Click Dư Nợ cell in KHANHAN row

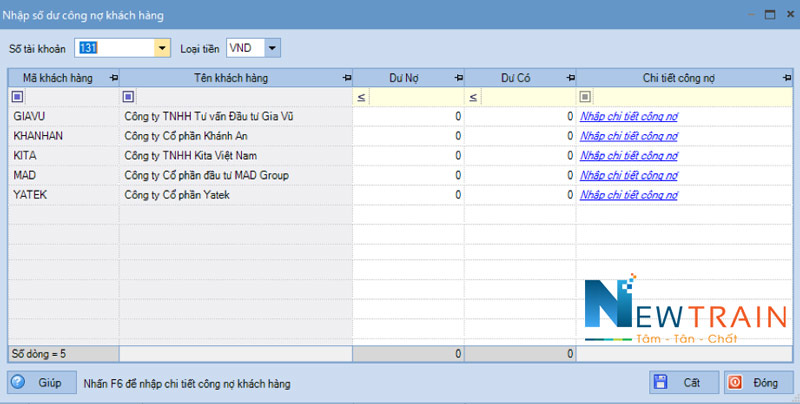point(408,136)
